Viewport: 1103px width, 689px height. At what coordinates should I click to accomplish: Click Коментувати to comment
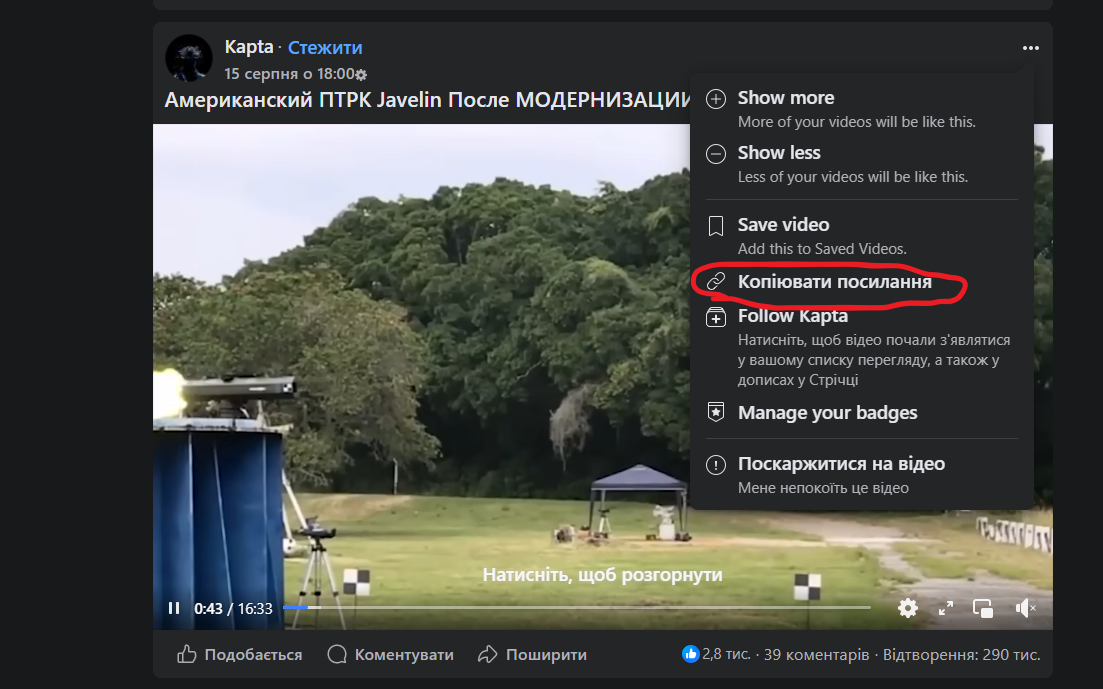click(x=391, y=655)
